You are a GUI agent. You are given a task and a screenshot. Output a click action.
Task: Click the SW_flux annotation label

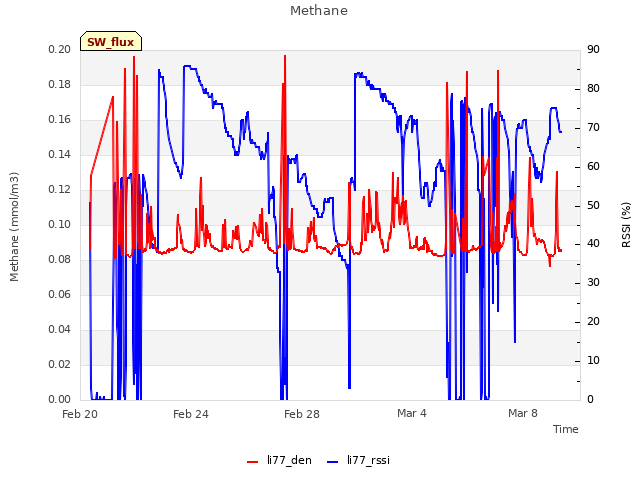tap(111, 42)
